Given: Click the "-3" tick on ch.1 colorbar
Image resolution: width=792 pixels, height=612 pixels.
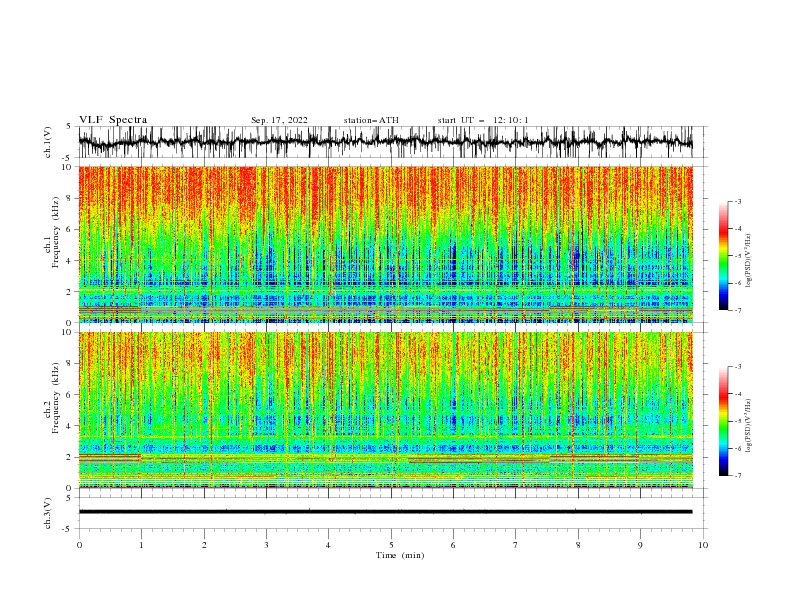Looking at the screenshot, I should (737, 201).
